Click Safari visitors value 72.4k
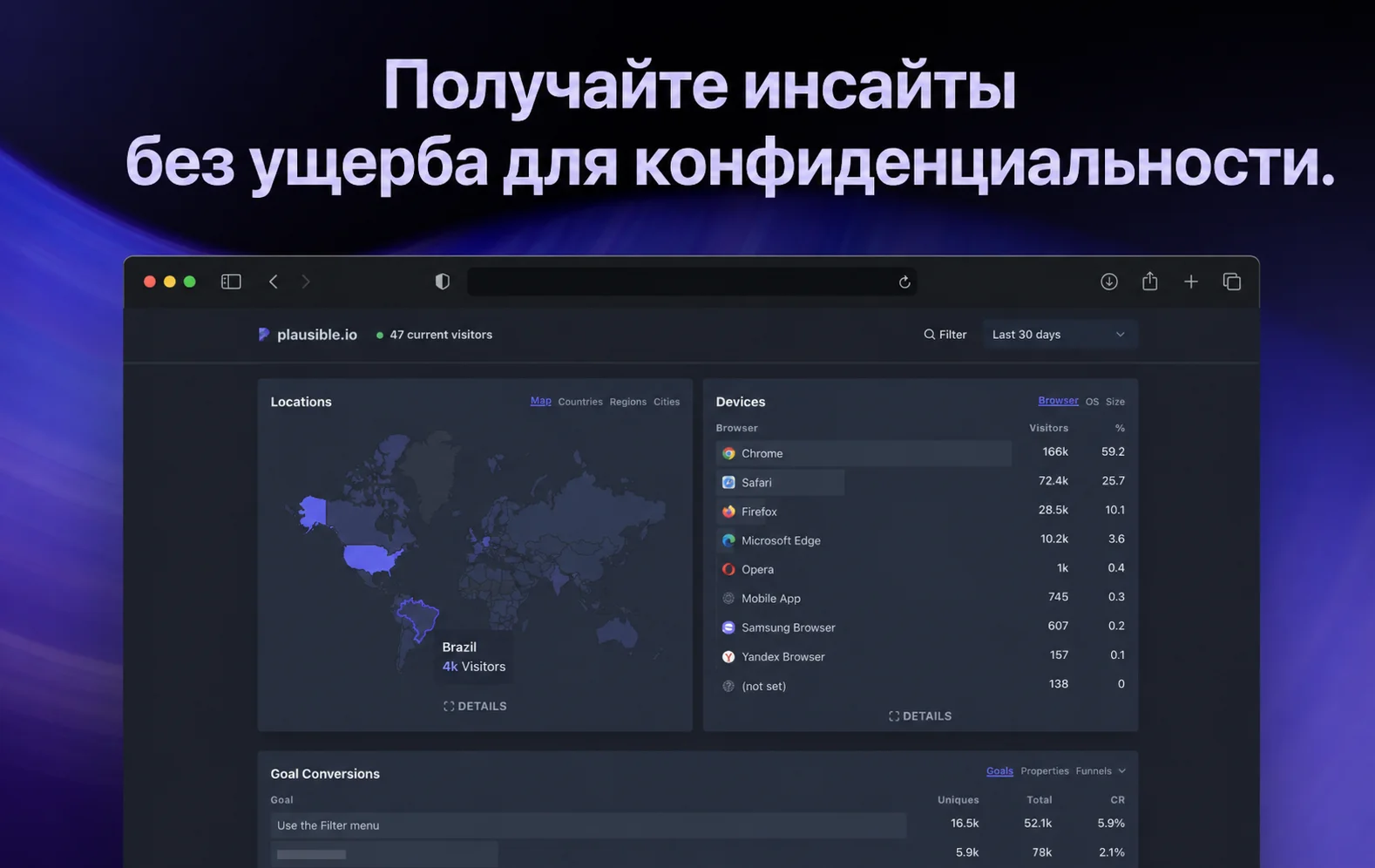Viewport: 1375px width, 868px height. tap(1053, 480)
